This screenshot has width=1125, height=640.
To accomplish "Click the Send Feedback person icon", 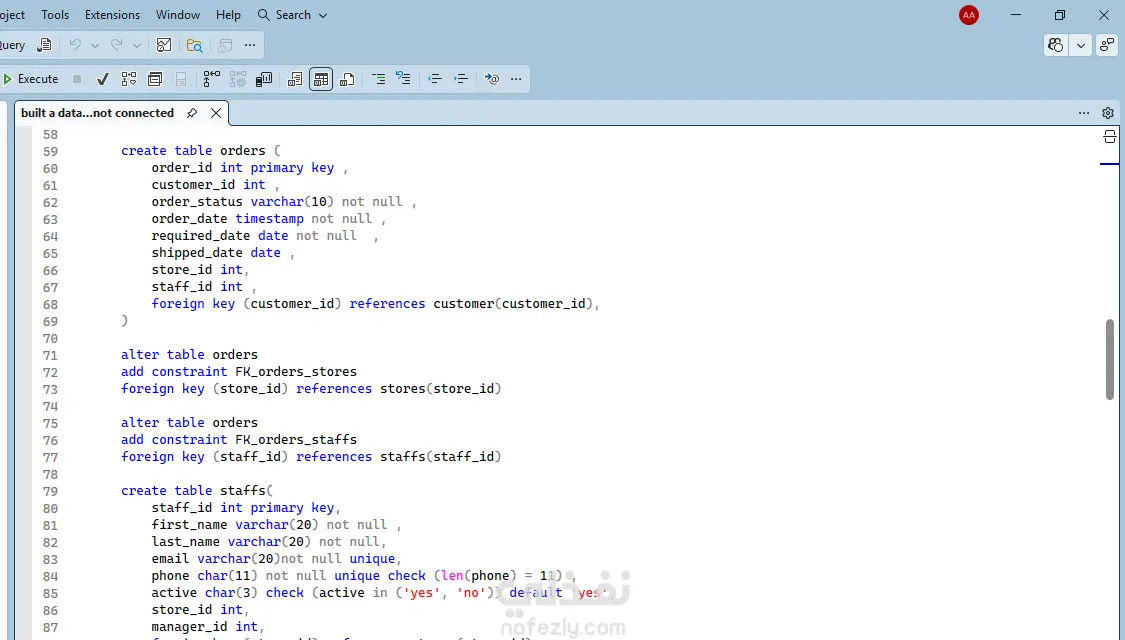I will coord(1107,45).
